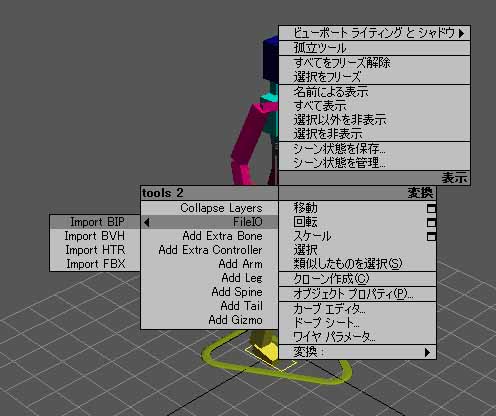Choose Add Extra Controller
The height and width of the screenshot is (416, 496).
pos(209,250)
